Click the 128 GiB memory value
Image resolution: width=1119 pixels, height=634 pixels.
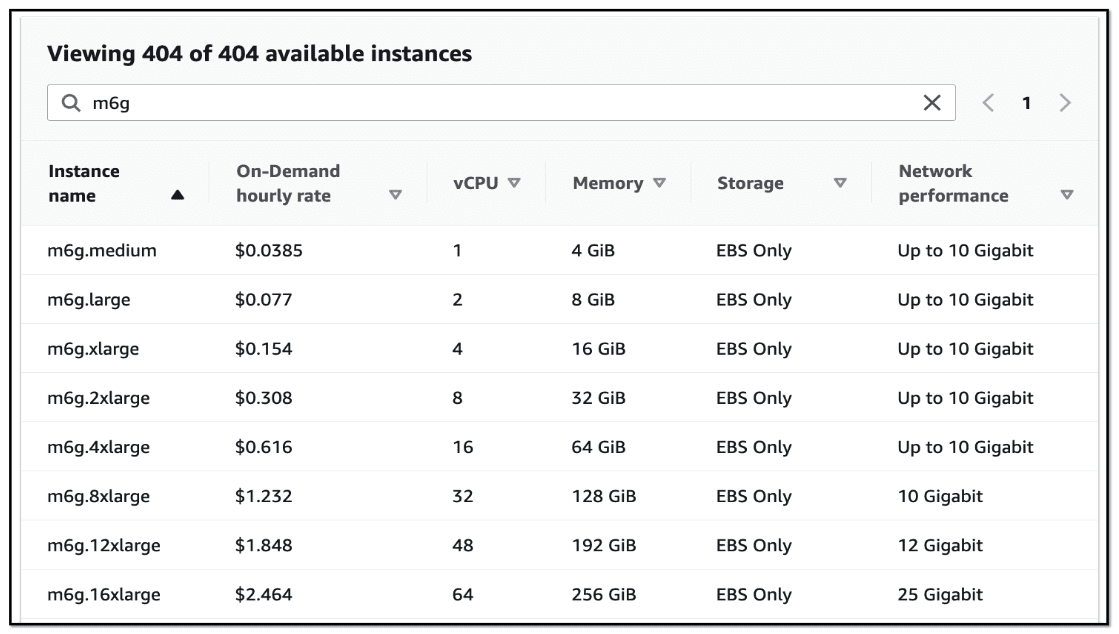pos(604,496)
